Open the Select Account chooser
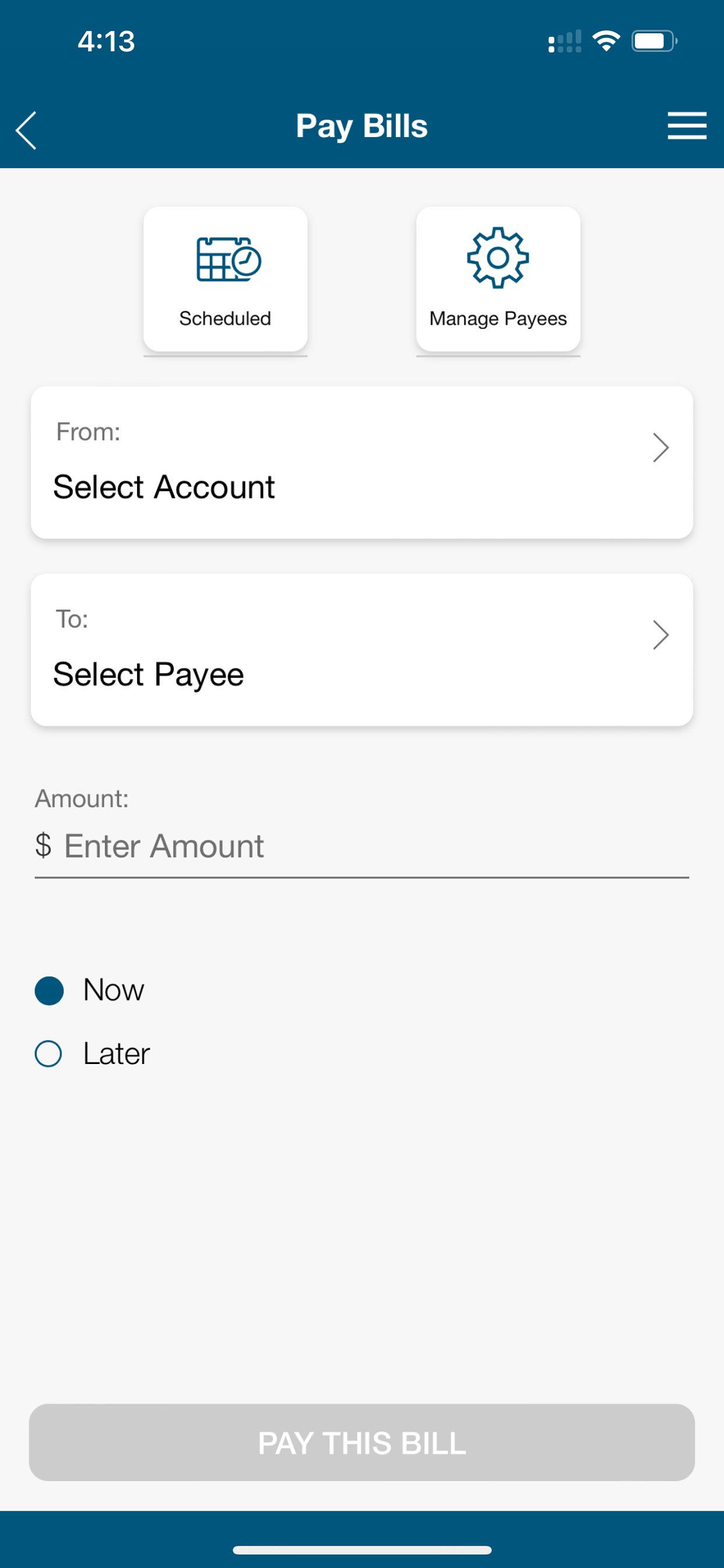 point(362,463)
